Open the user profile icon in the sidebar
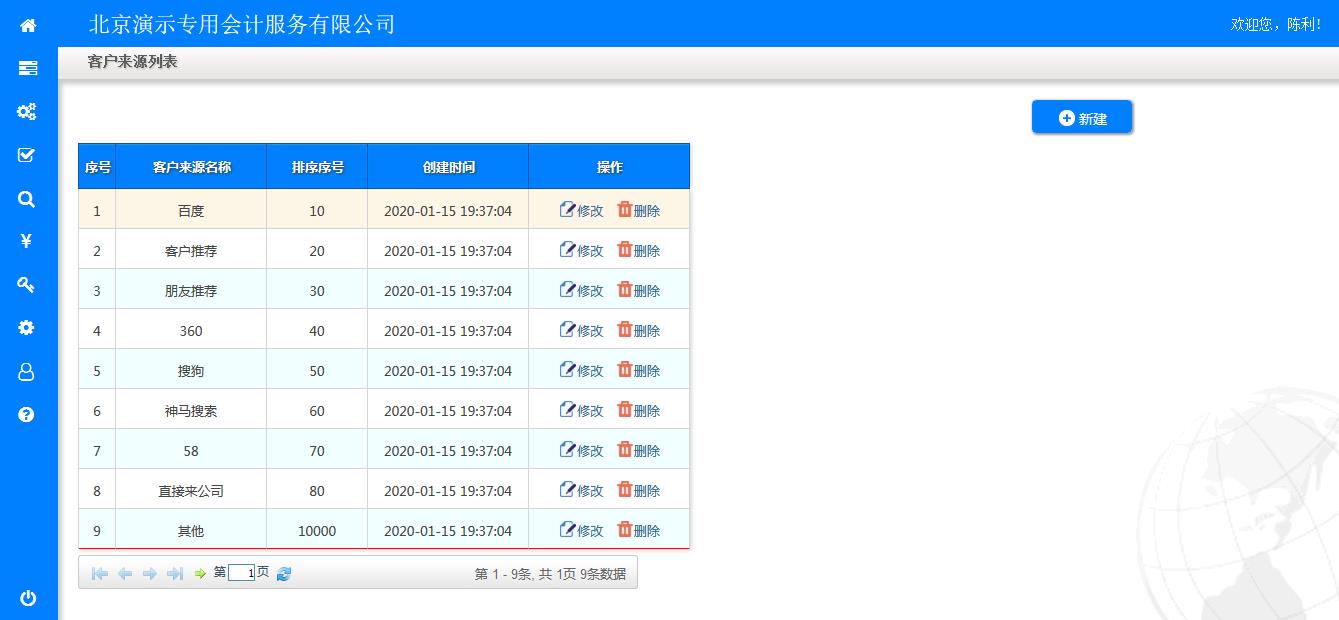1339x620 pixels. coord(27,371)
